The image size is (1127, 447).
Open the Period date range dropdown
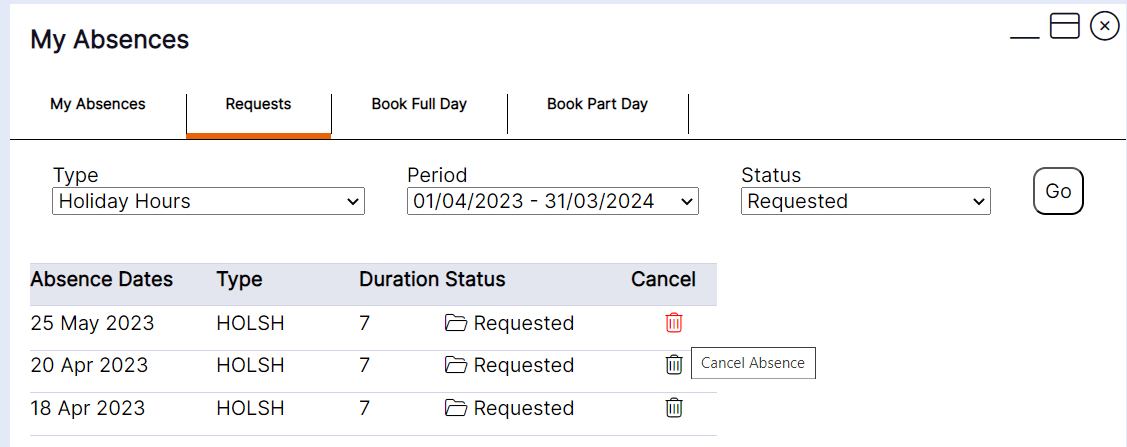(553, 202)
